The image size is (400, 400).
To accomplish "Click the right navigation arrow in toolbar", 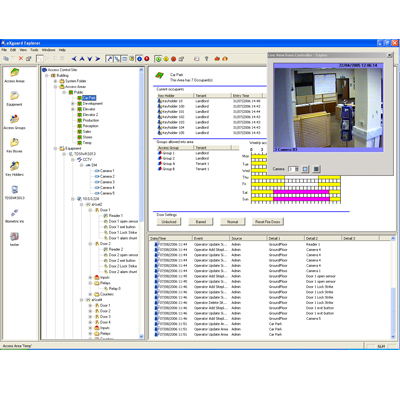I will point(98,59).
